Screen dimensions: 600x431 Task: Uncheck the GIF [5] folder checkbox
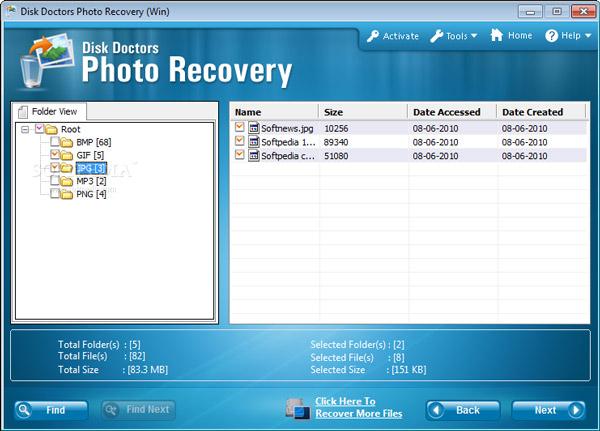coord(55,155)
